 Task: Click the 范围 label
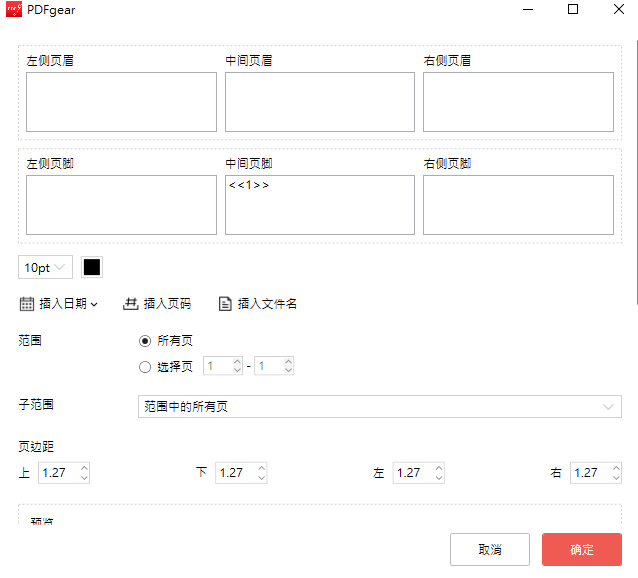[x=30, y=340]
